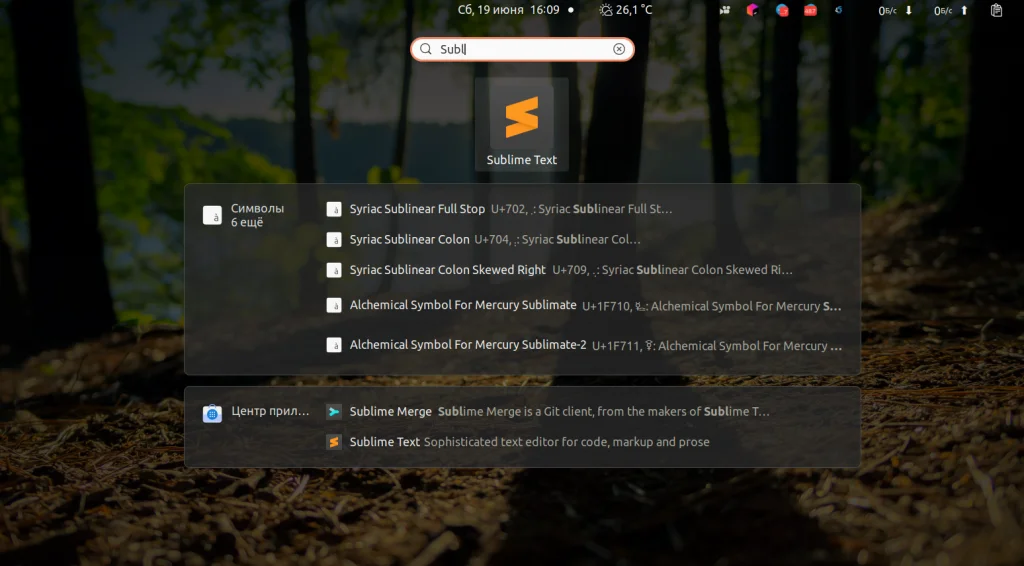
Task: Open the Символы characters provider icon
Action: tap(212, 215)
